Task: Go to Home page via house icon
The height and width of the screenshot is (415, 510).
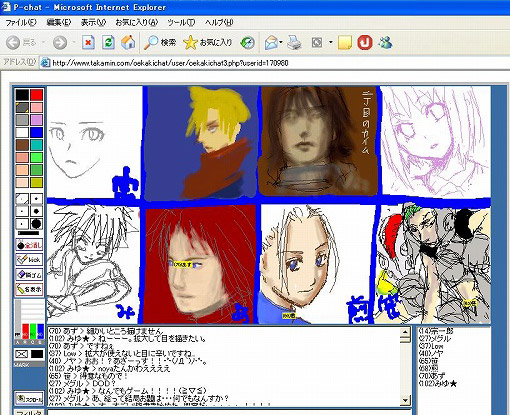Action: [x=128, y=43]
